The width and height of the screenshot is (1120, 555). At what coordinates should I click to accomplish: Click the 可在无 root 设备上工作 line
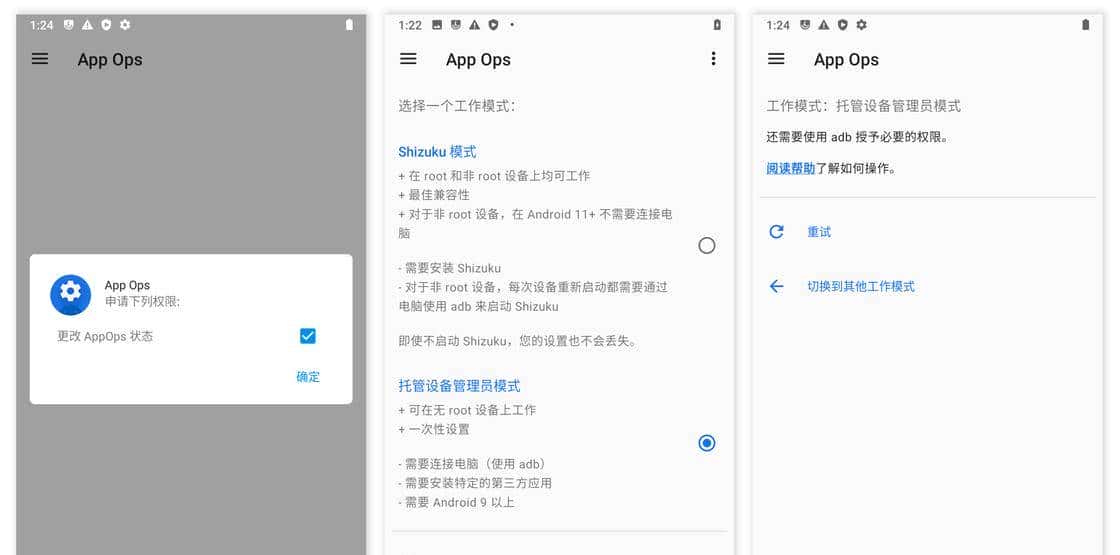coord(467,410)
